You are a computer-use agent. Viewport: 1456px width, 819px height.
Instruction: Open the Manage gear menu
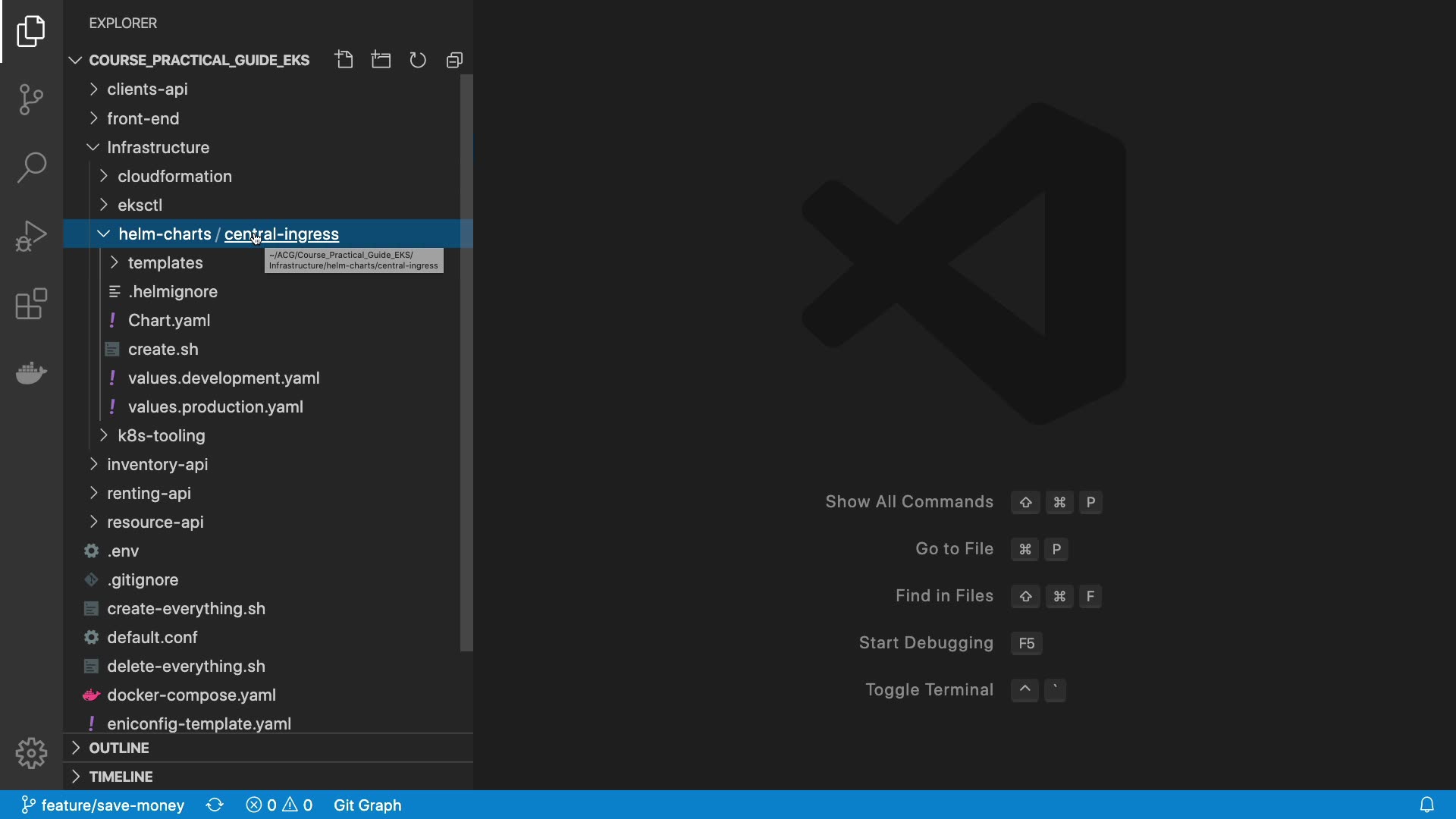[31, 753]
